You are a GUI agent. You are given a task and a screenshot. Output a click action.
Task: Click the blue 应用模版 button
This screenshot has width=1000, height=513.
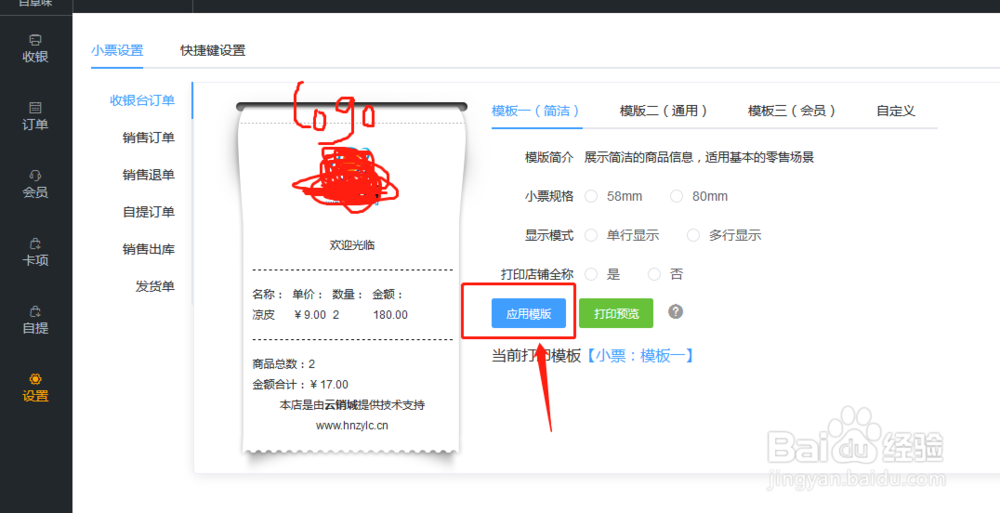click(529, 313)
